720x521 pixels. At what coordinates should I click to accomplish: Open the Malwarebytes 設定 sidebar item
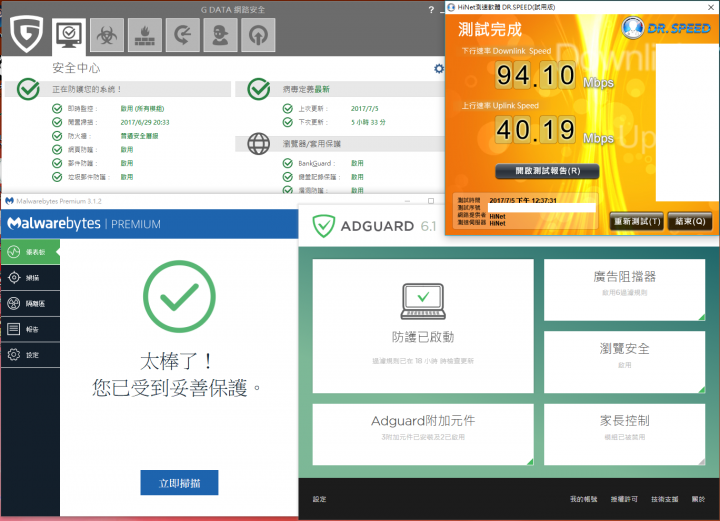30,355
